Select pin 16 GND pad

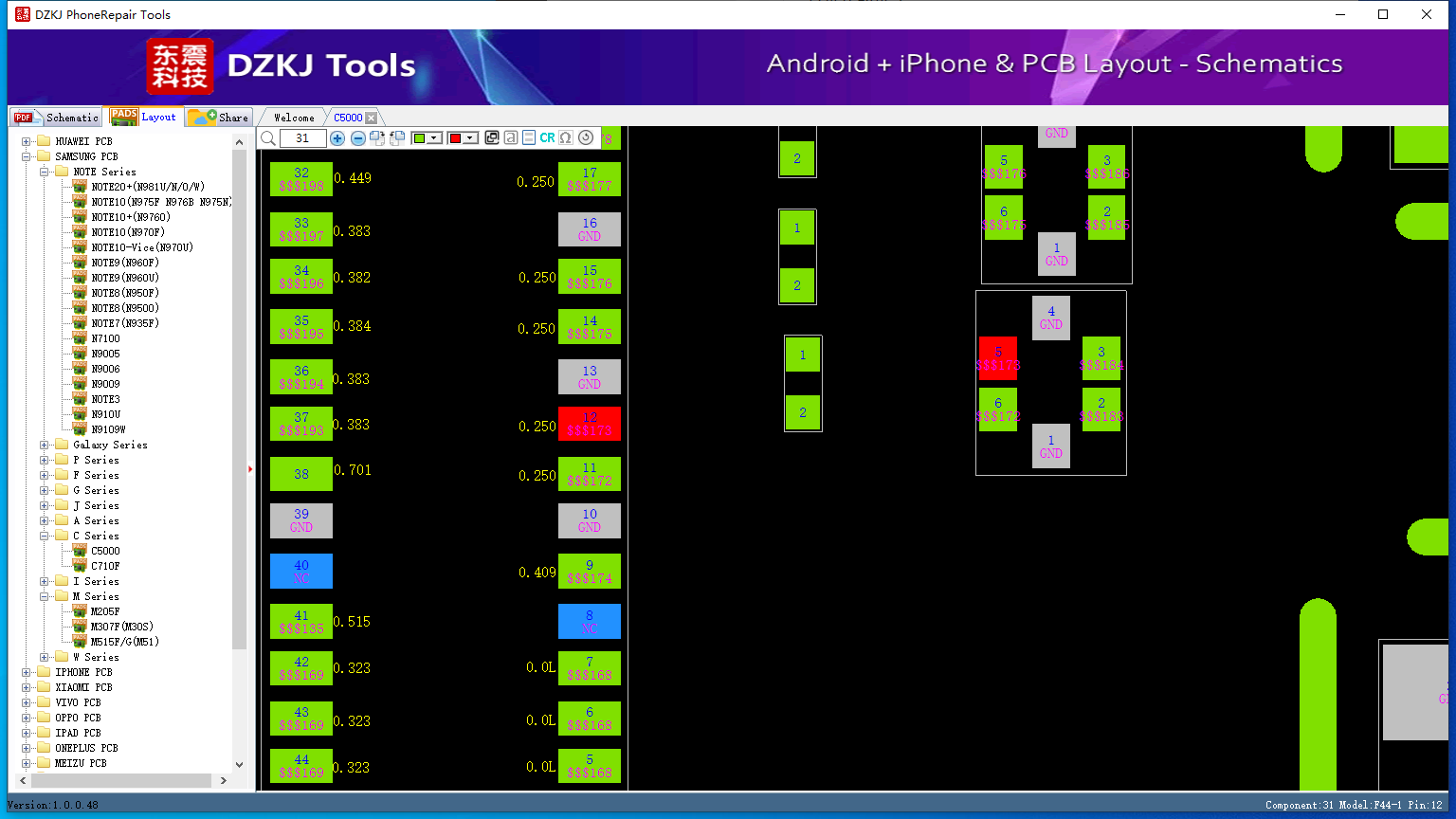click(590, 229)
